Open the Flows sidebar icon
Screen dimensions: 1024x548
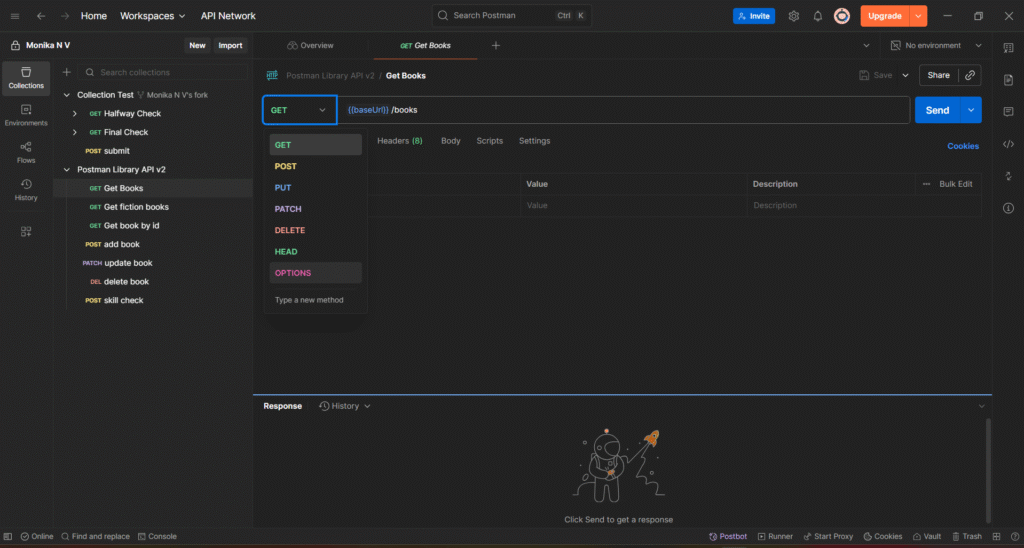pyautogui.click(x=26, y=151)
